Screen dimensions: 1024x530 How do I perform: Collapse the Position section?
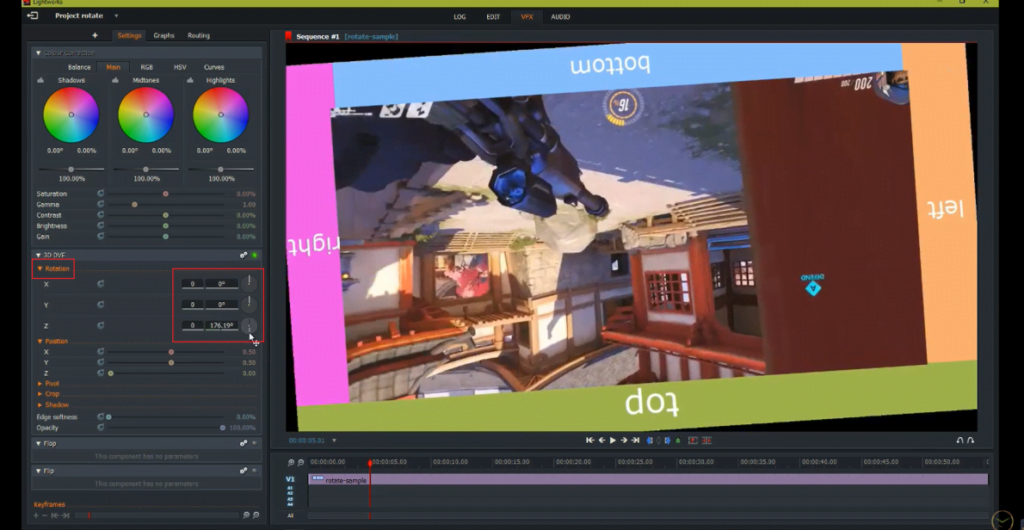[40, 341]
